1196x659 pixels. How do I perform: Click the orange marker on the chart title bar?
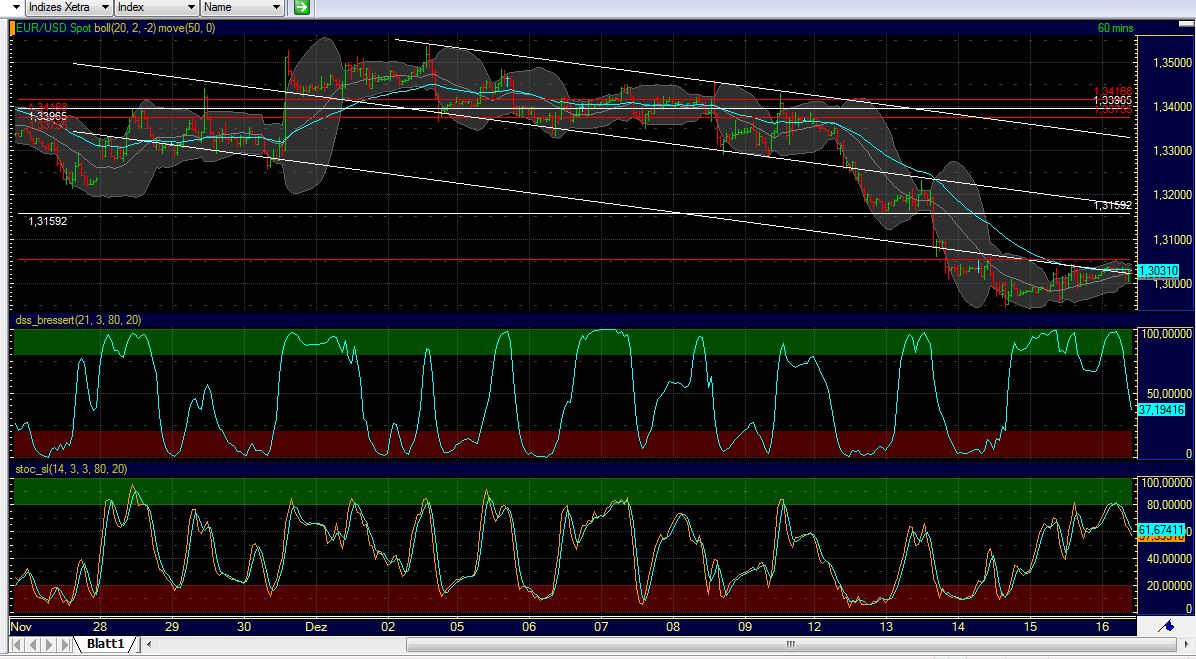12,28
